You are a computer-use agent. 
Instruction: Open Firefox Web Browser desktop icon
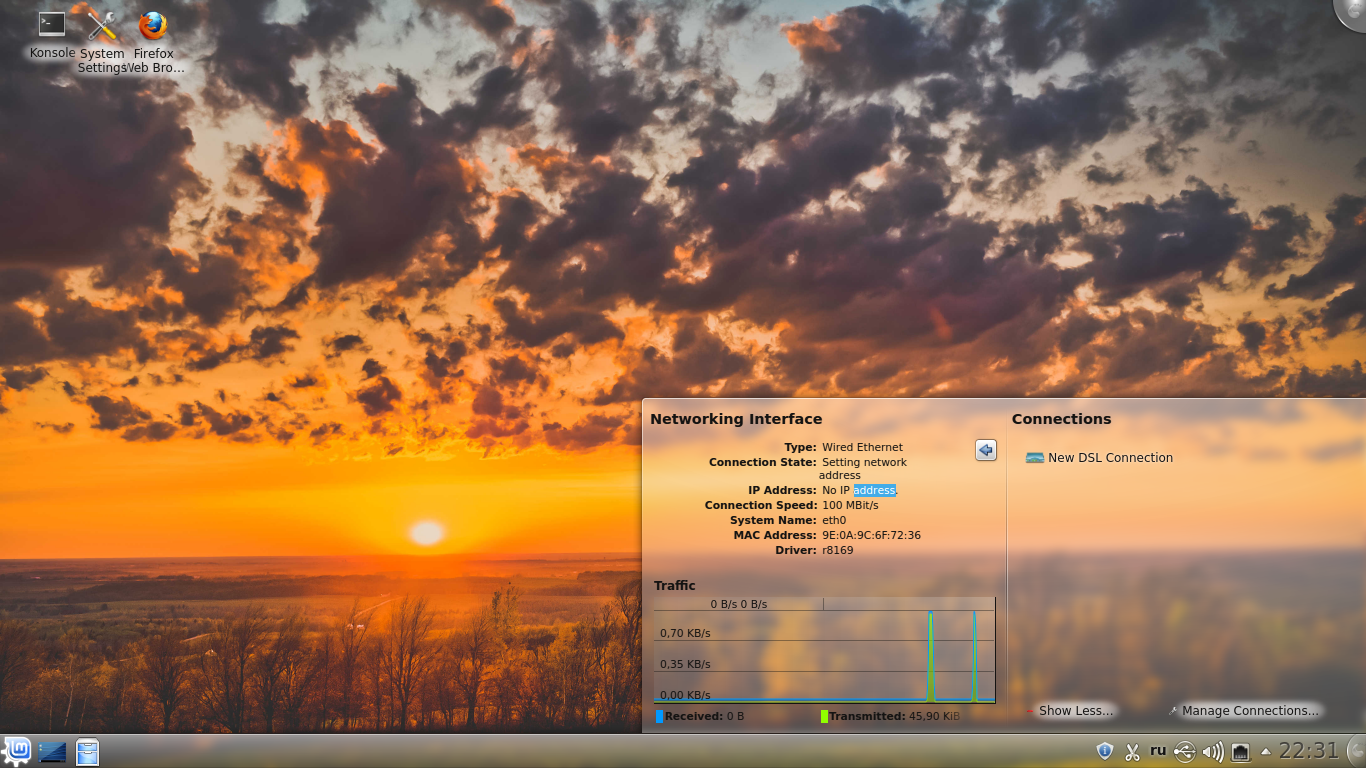point(153,26)
